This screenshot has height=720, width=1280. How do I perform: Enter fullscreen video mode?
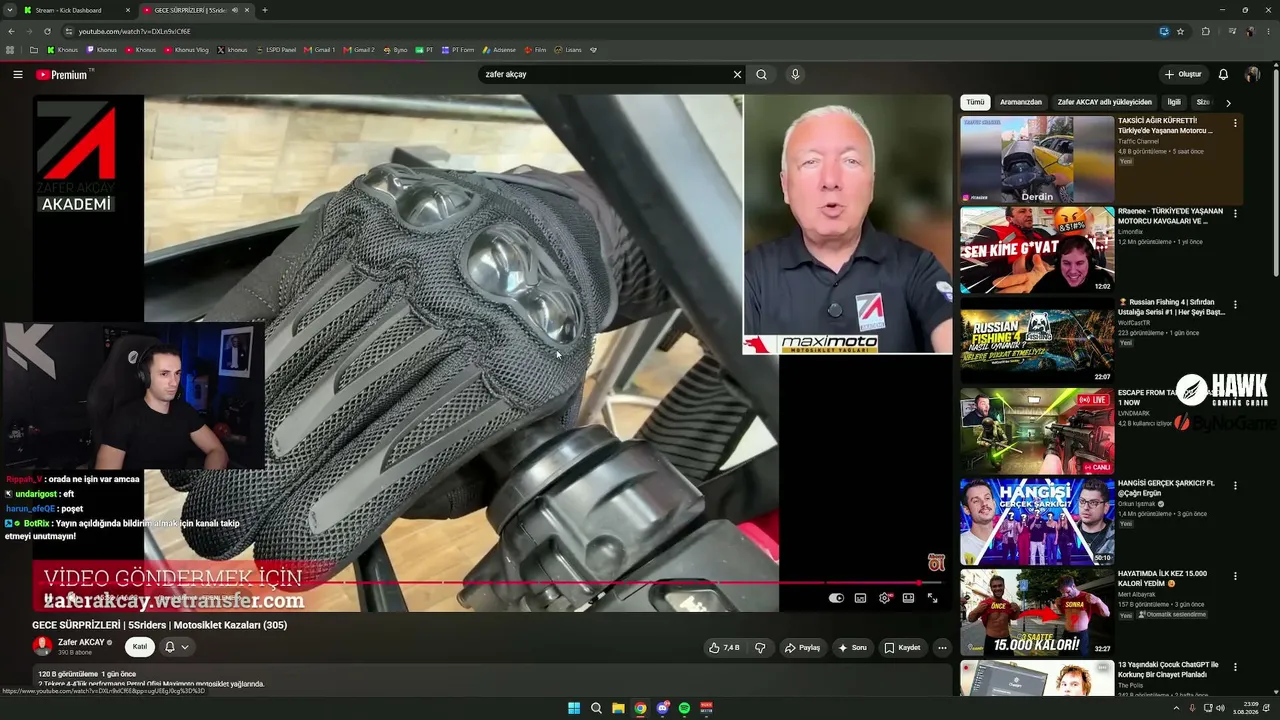tap(932, 598)
